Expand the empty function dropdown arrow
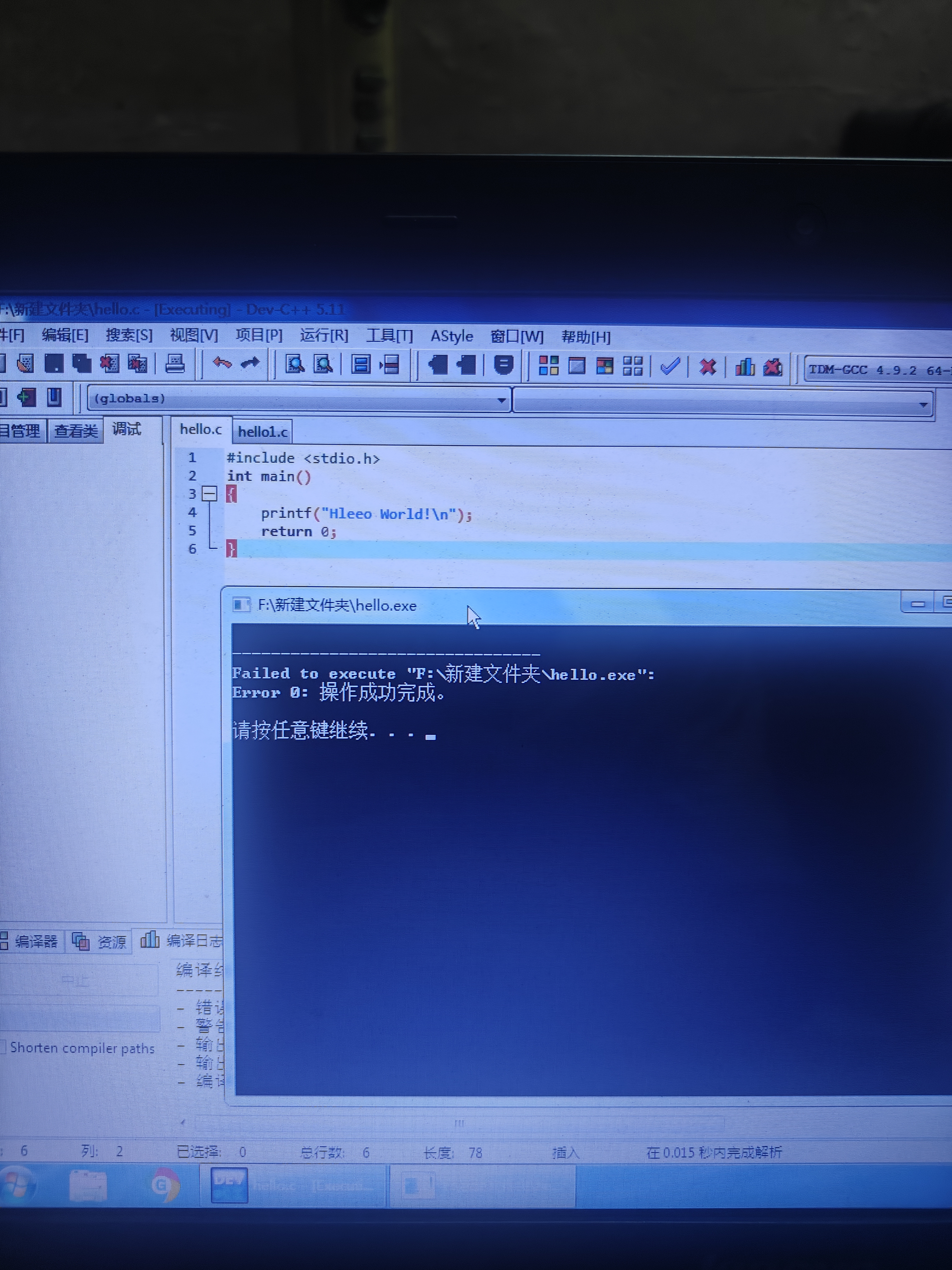Screen dimensions: 952x1270 pyautogui.click(x=923, y=405)
